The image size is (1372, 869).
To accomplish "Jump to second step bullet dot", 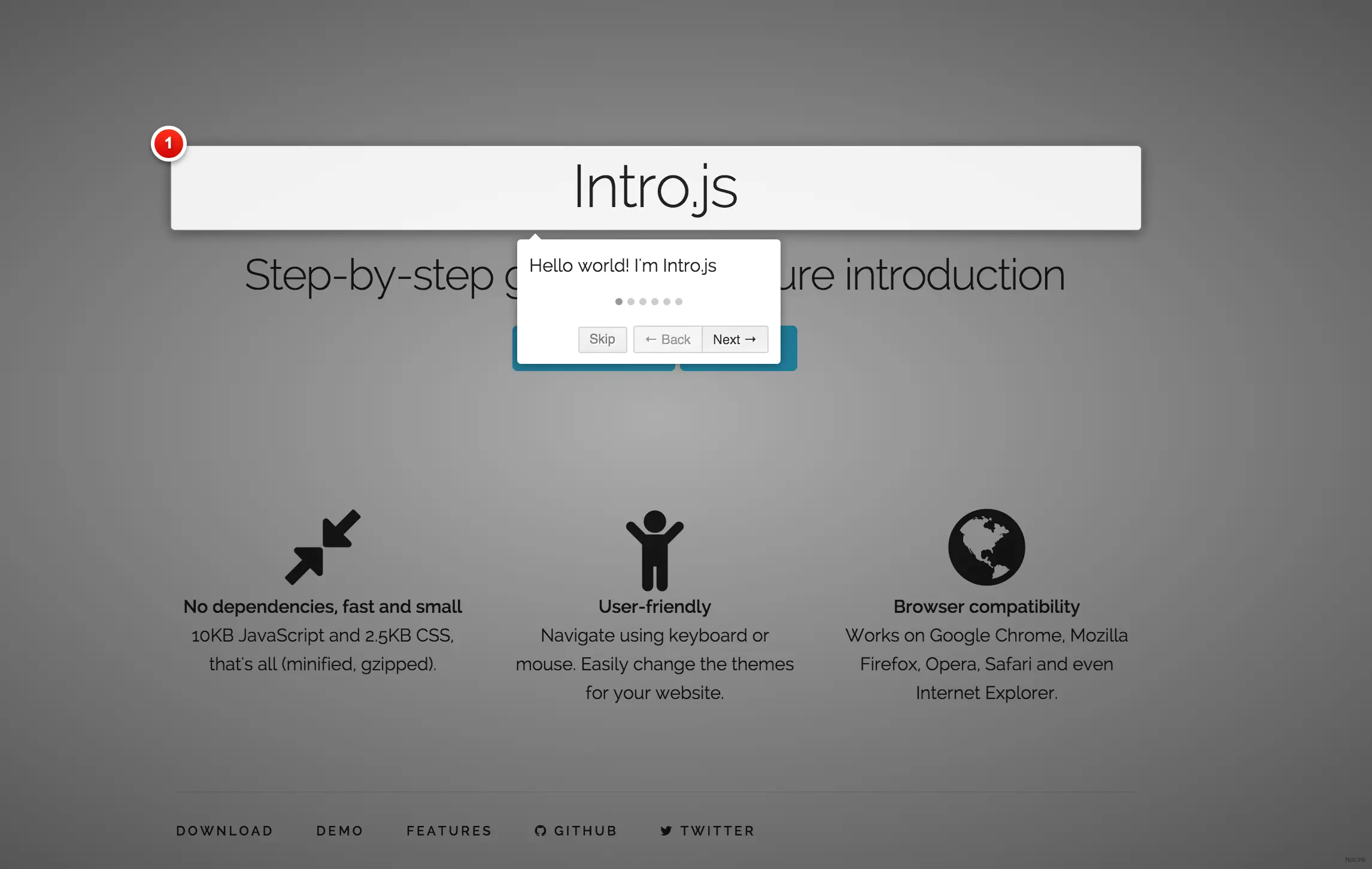I will coord(631,302).
